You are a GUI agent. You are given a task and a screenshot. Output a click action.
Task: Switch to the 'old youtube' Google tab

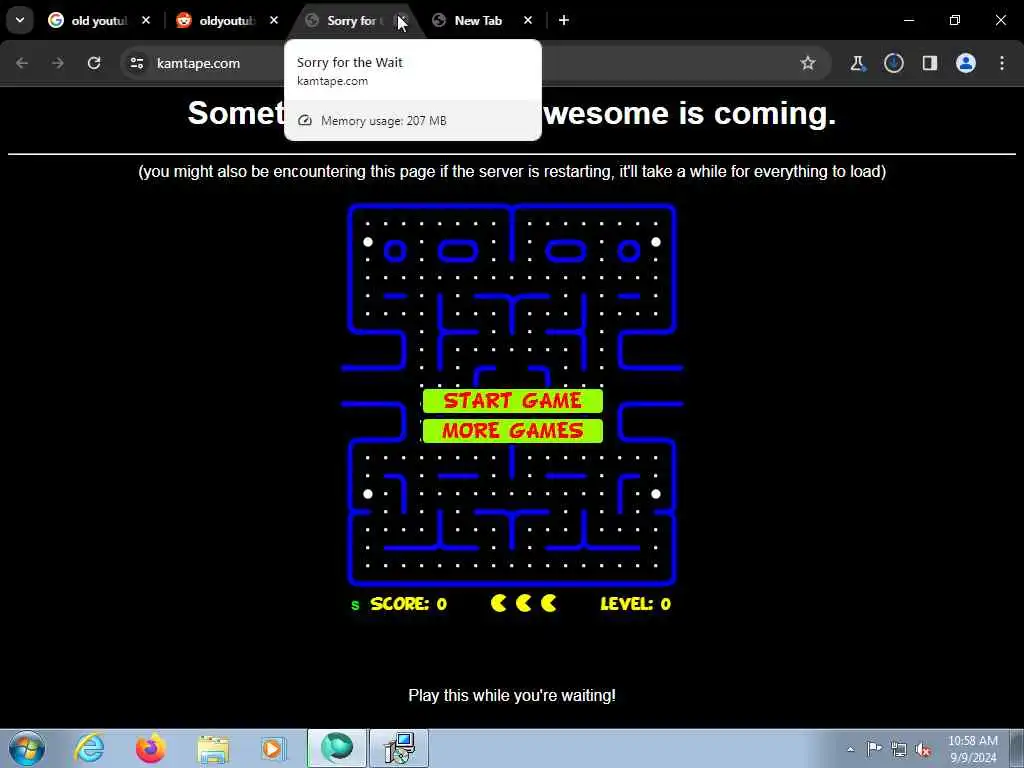98,21
